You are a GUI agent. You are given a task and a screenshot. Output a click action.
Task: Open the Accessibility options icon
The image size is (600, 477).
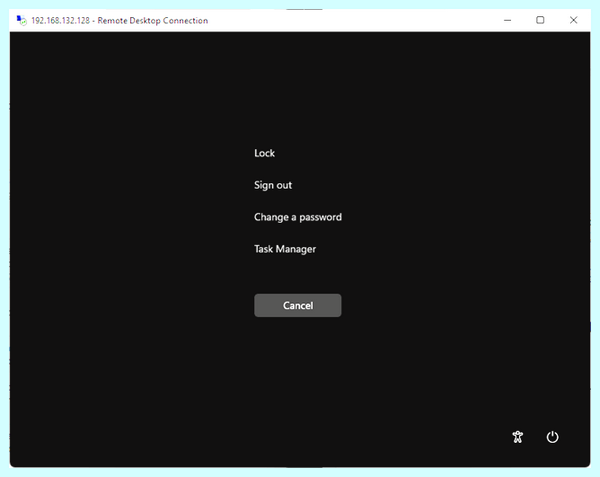click(x=518, y=436)
